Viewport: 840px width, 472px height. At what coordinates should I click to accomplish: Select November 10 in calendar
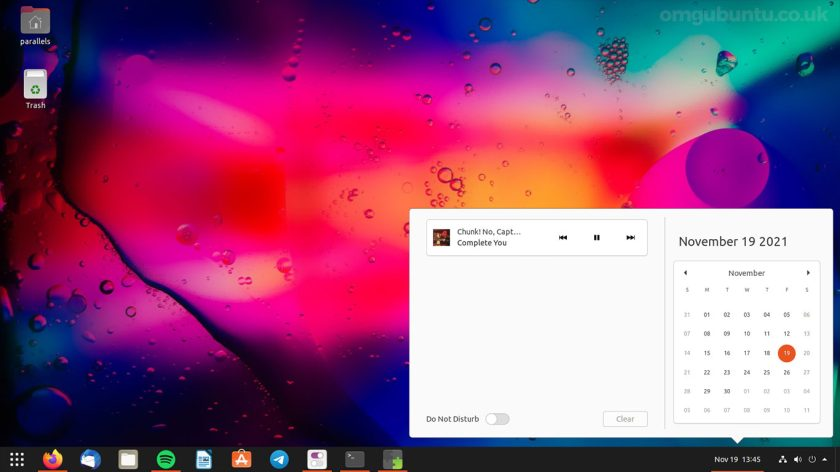[x=747, y=334]
